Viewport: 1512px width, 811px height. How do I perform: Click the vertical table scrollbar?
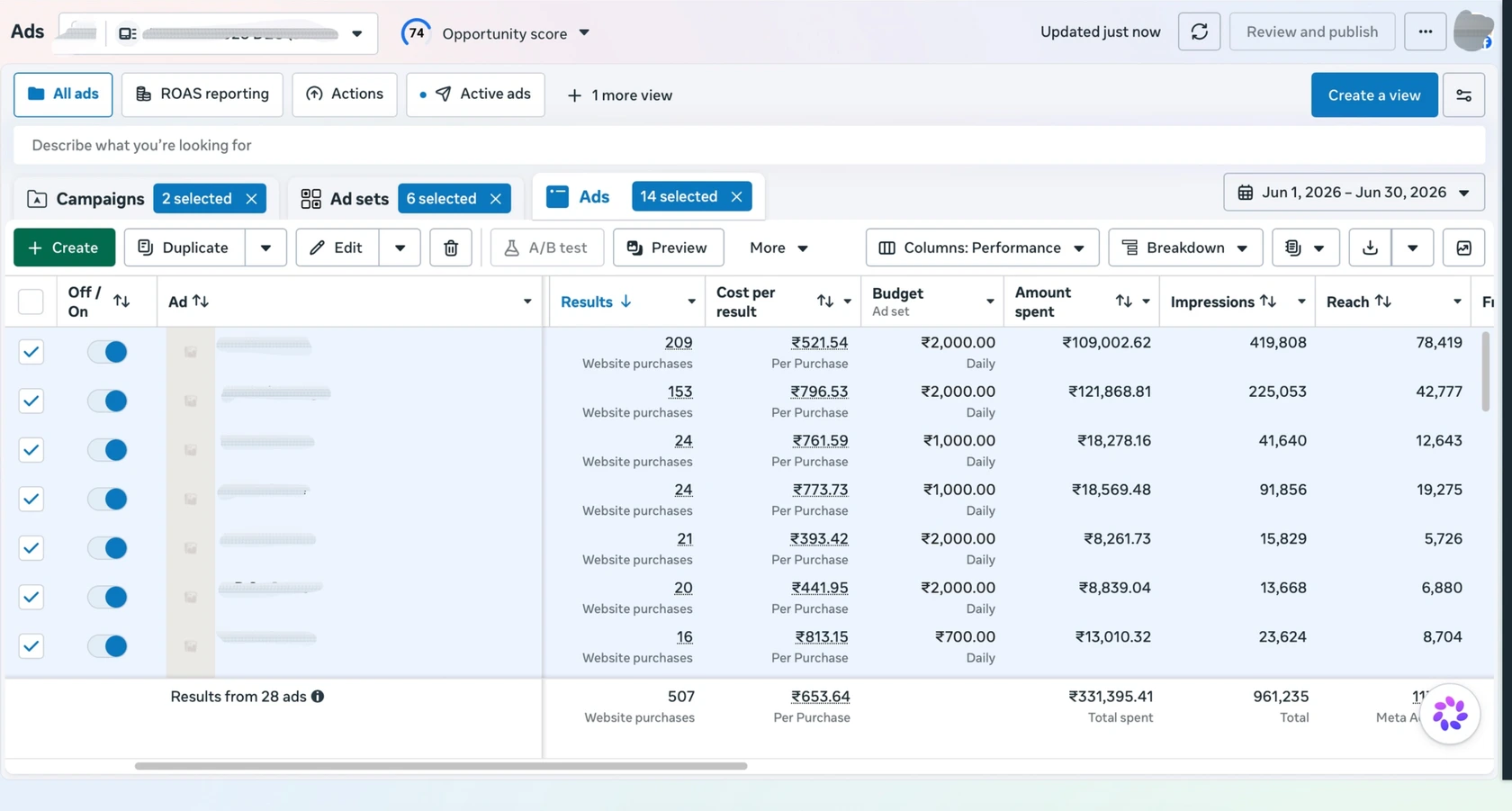coord(1485,372)
